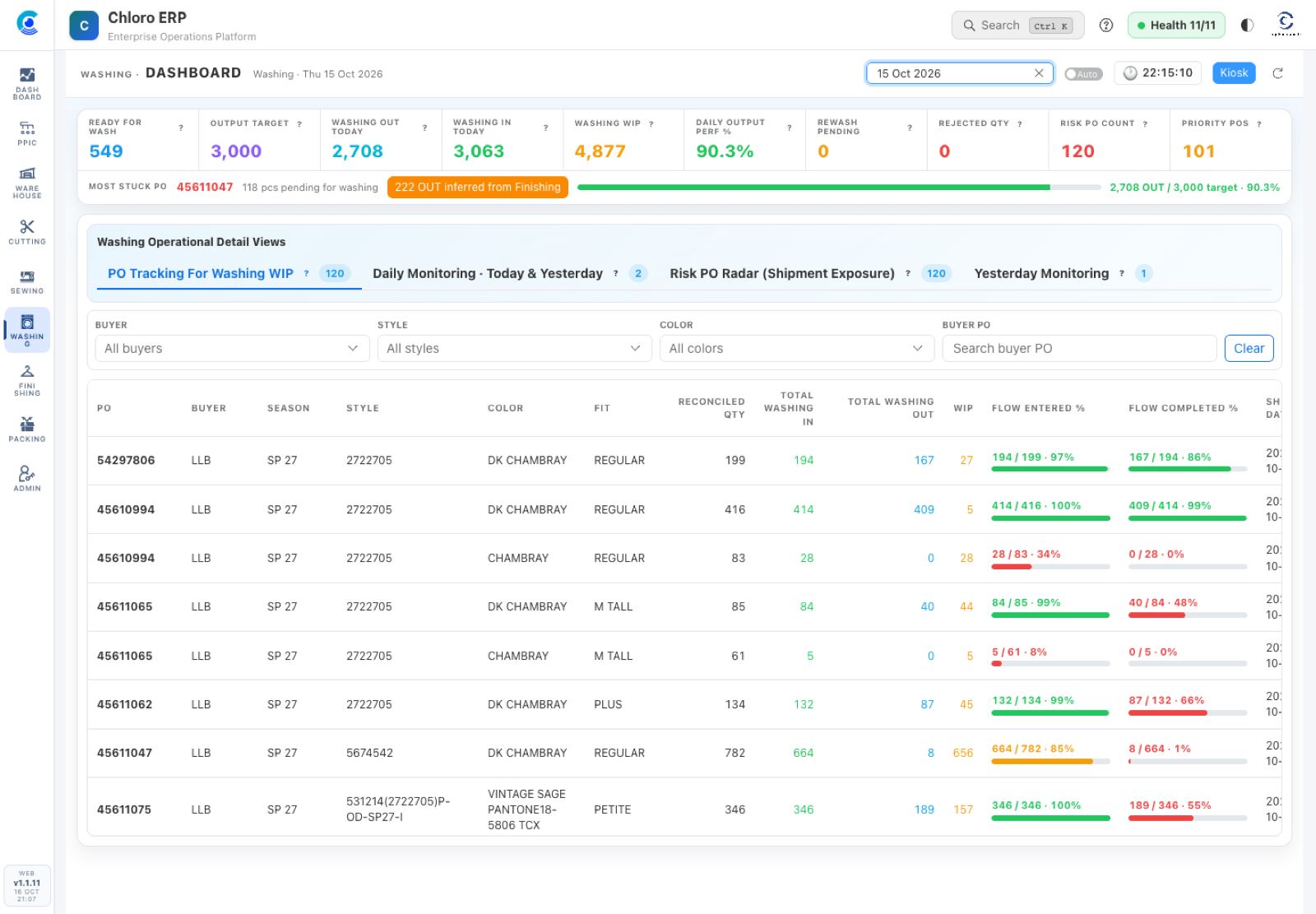Image resolution: width=1316 pixels, height=914 pixels.
Task: Open Risk PO Radar (Shipment Exposure) tab
Action: (x=810, y=273)
